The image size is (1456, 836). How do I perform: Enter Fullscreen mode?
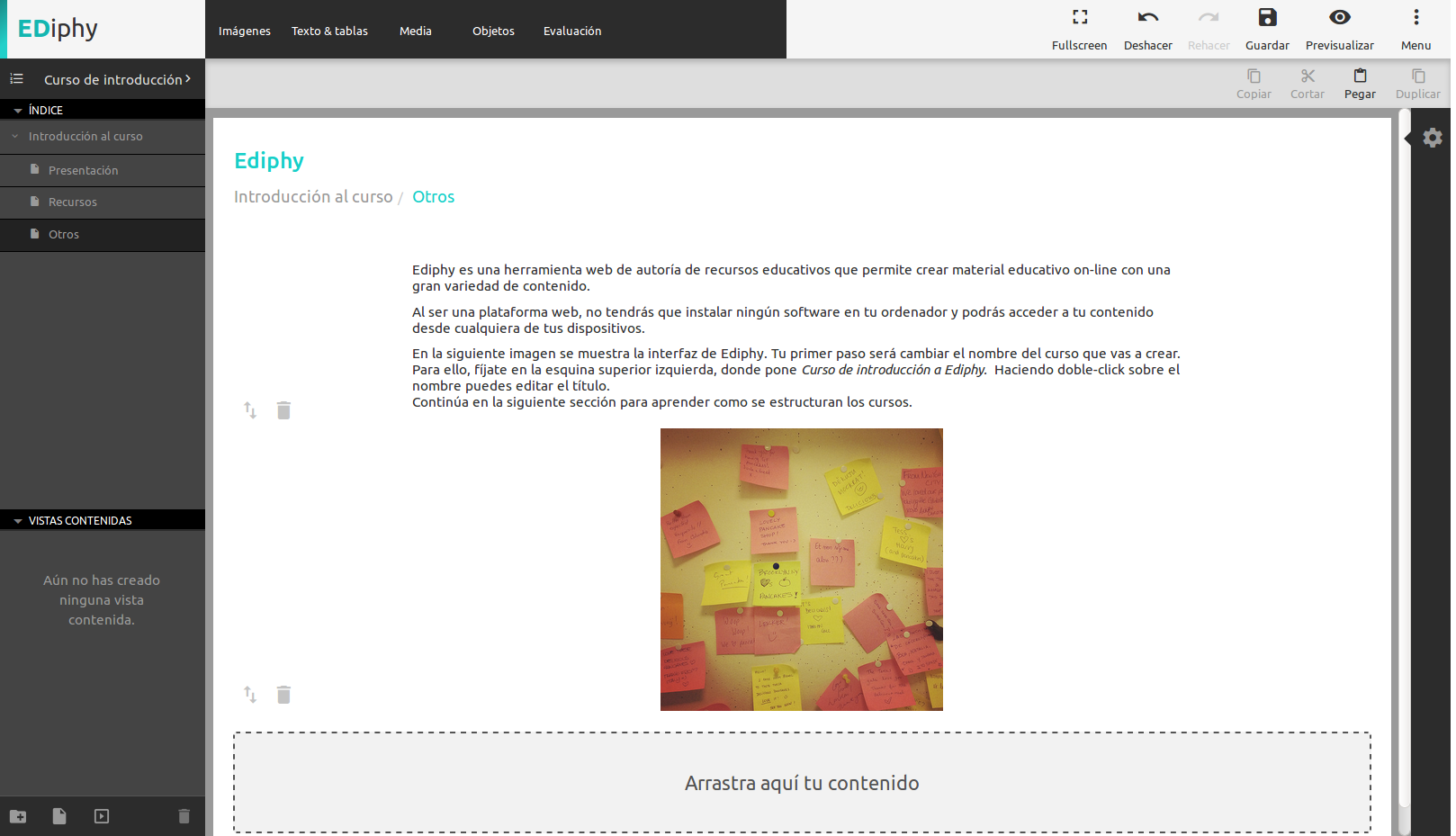click(x=1080, y=30)
